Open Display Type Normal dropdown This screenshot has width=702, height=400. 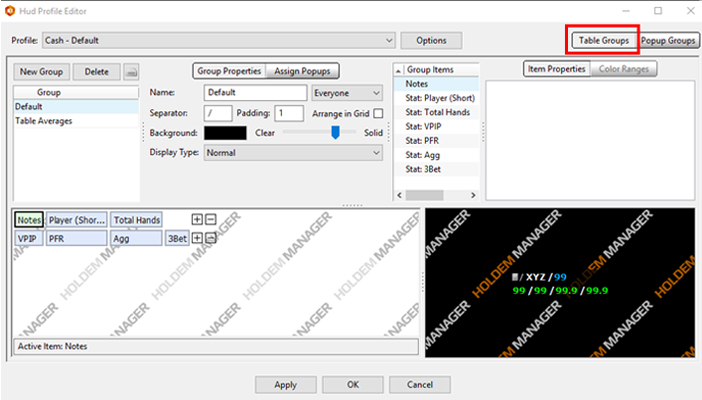pyautogui.click(x=293, y=153)
